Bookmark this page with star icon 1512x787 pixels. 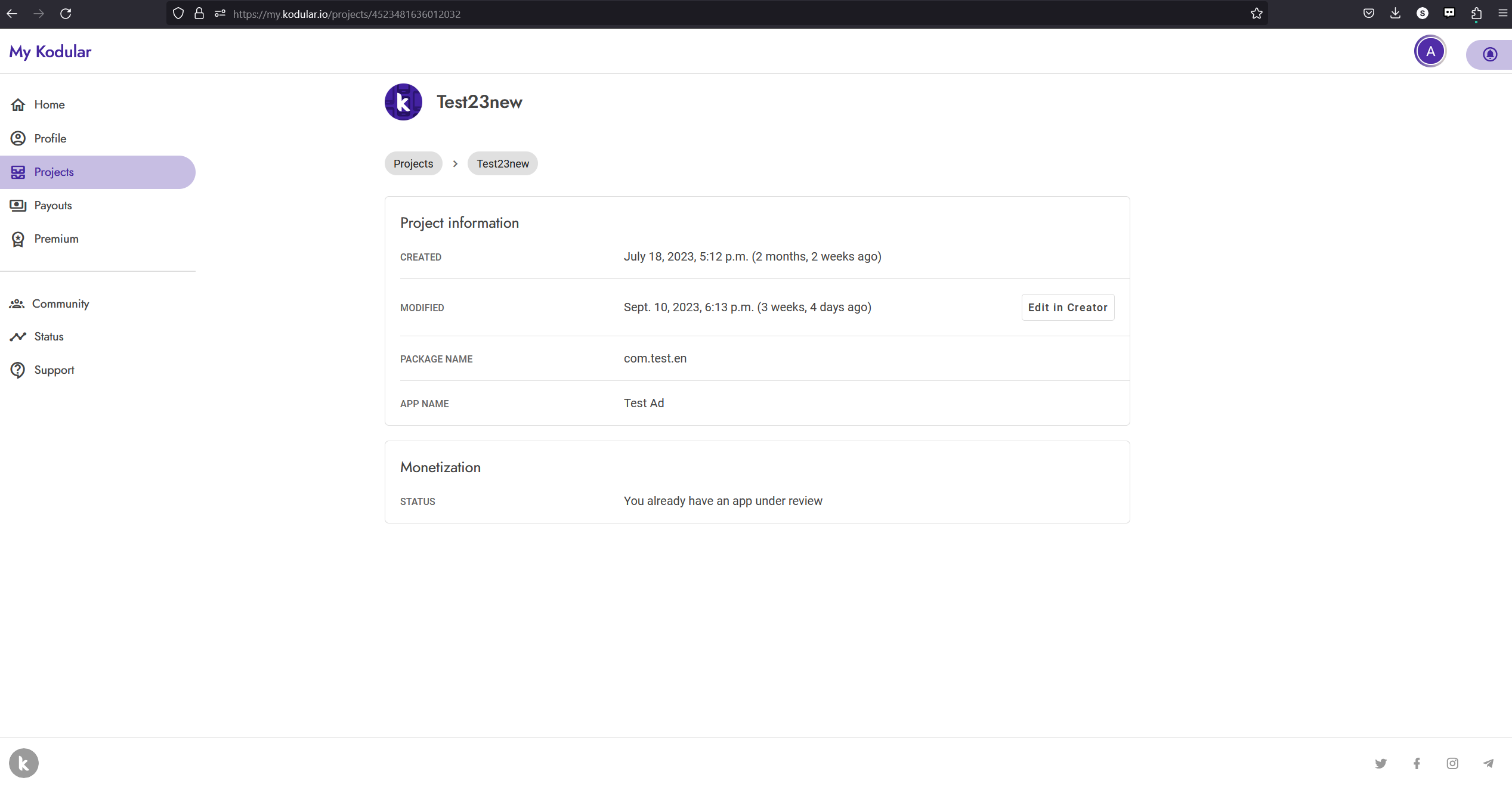point(1256,13)
